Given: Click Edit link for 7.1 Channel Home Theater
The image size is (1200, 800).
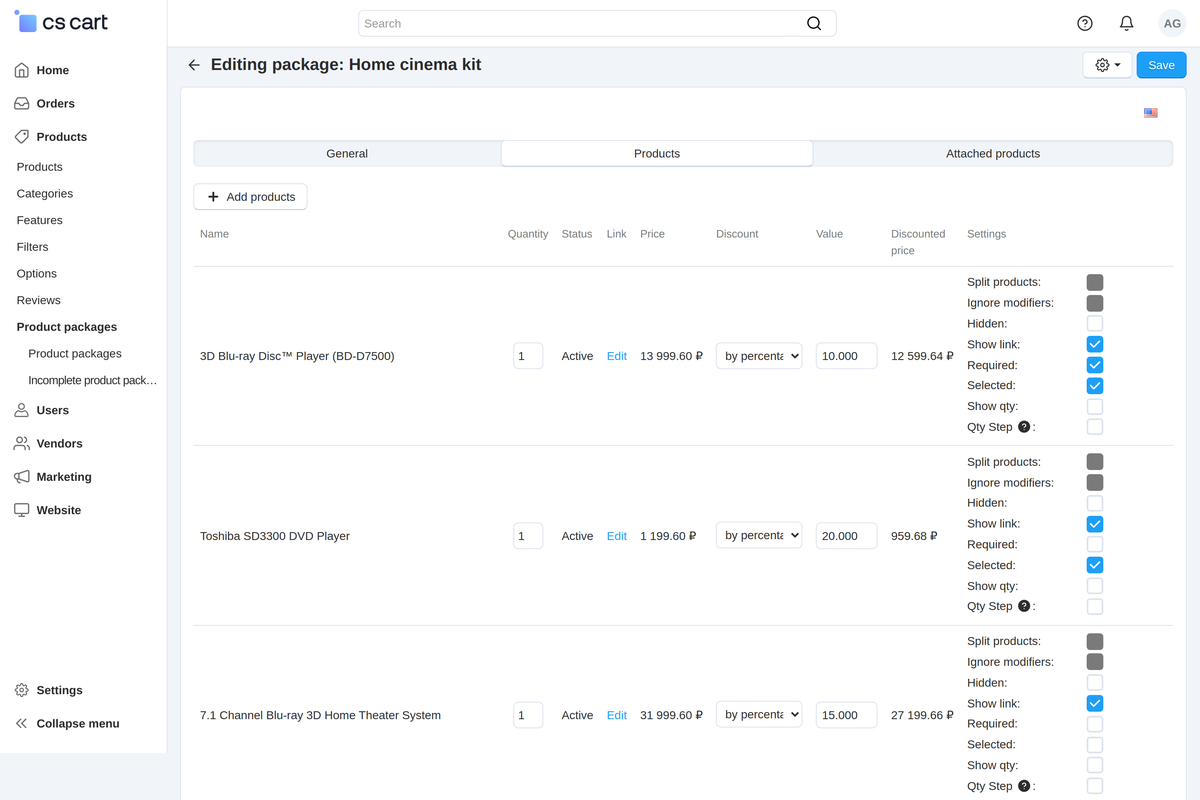Looking at the screenshot, I should [x=617, y=715].
